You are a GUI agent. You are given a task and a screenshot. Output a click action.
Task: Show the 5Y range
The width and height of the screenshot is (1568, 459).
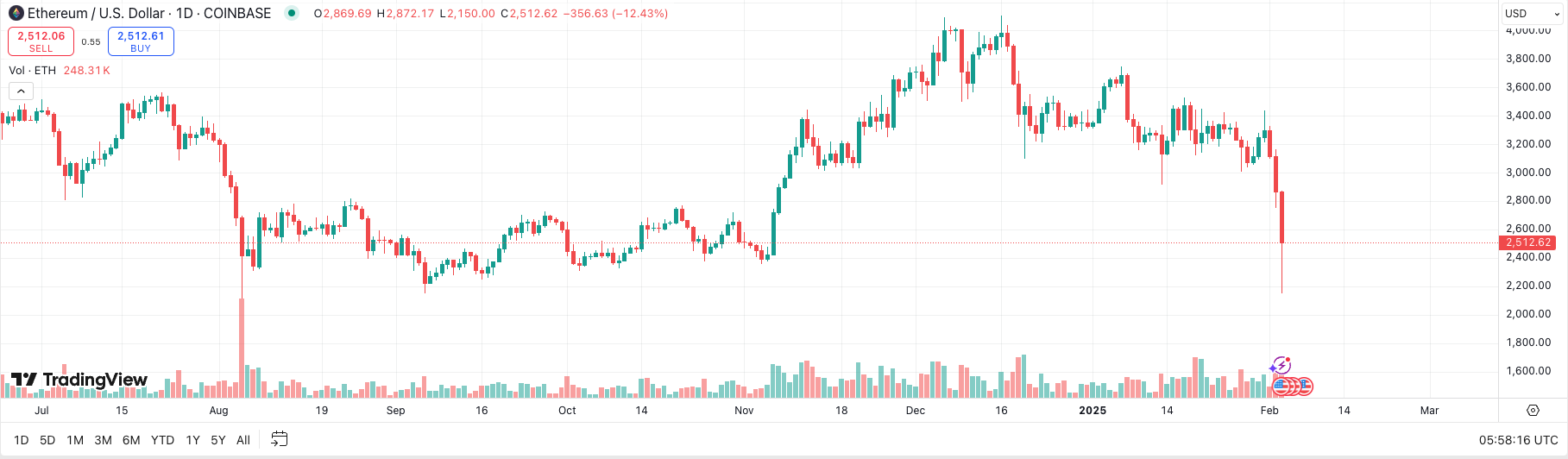[x=218, y=440]
